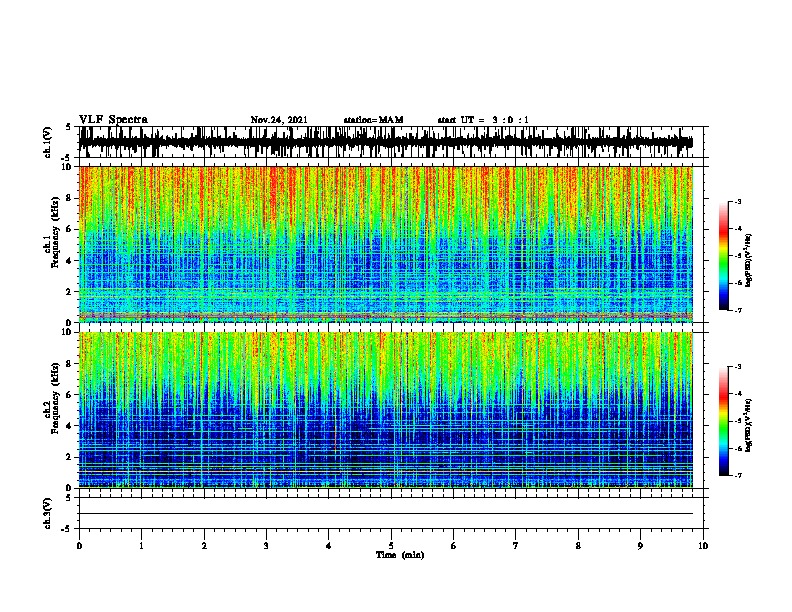Click the "8" kHz tick on ch.1 spectrogram
The height and width of the screenshot is (612, 792).
pos(70,198)
